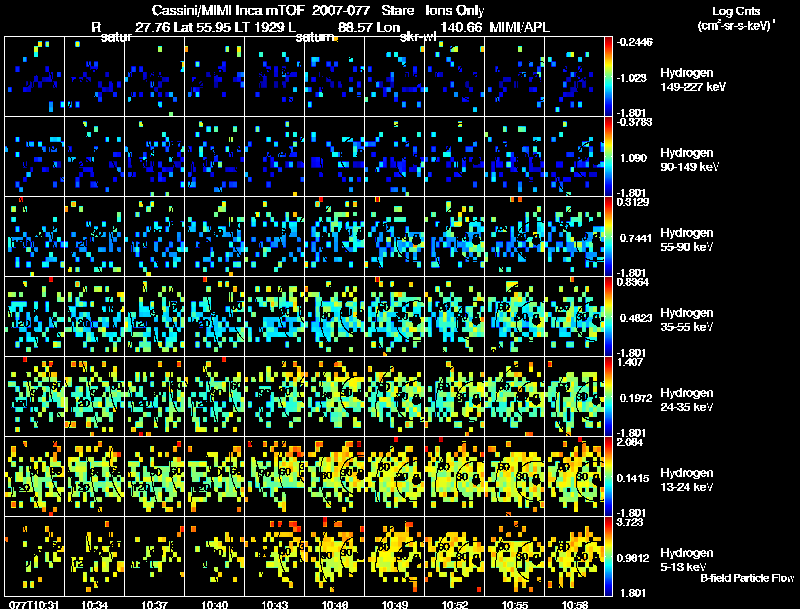Click the Hydrogen 55-90 keV row label
This screenshot has width=800, height=609.
pyautogui.click(x=687, y=240)
